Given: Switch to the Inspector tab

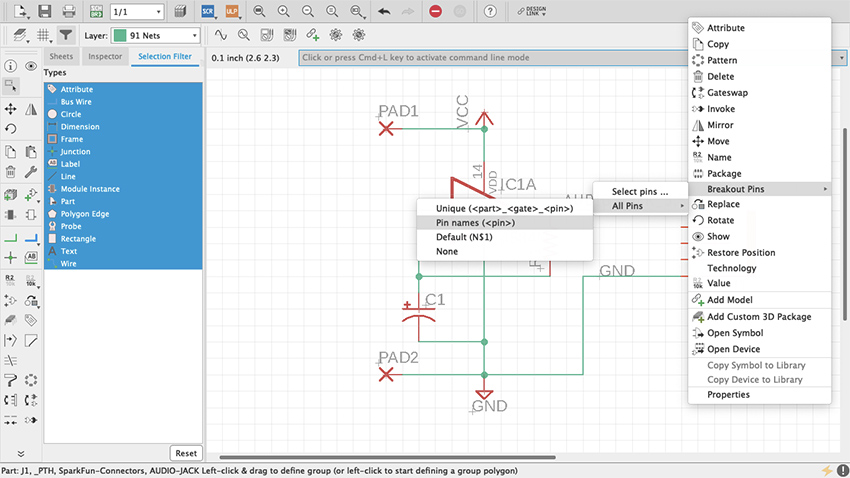Looking at the screenshot, I should tap(105, 56).
